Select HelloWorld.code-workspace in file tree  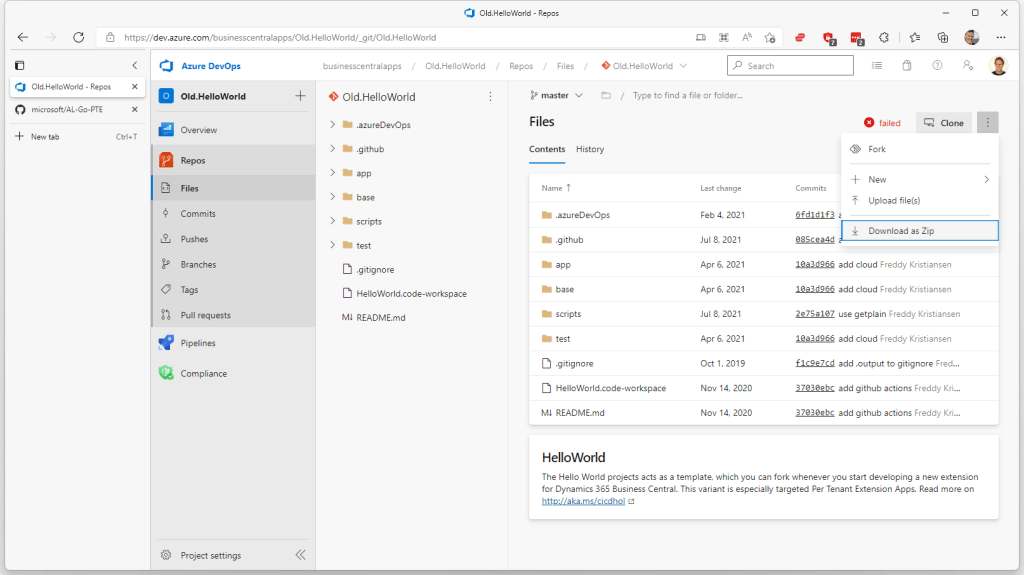411,293
